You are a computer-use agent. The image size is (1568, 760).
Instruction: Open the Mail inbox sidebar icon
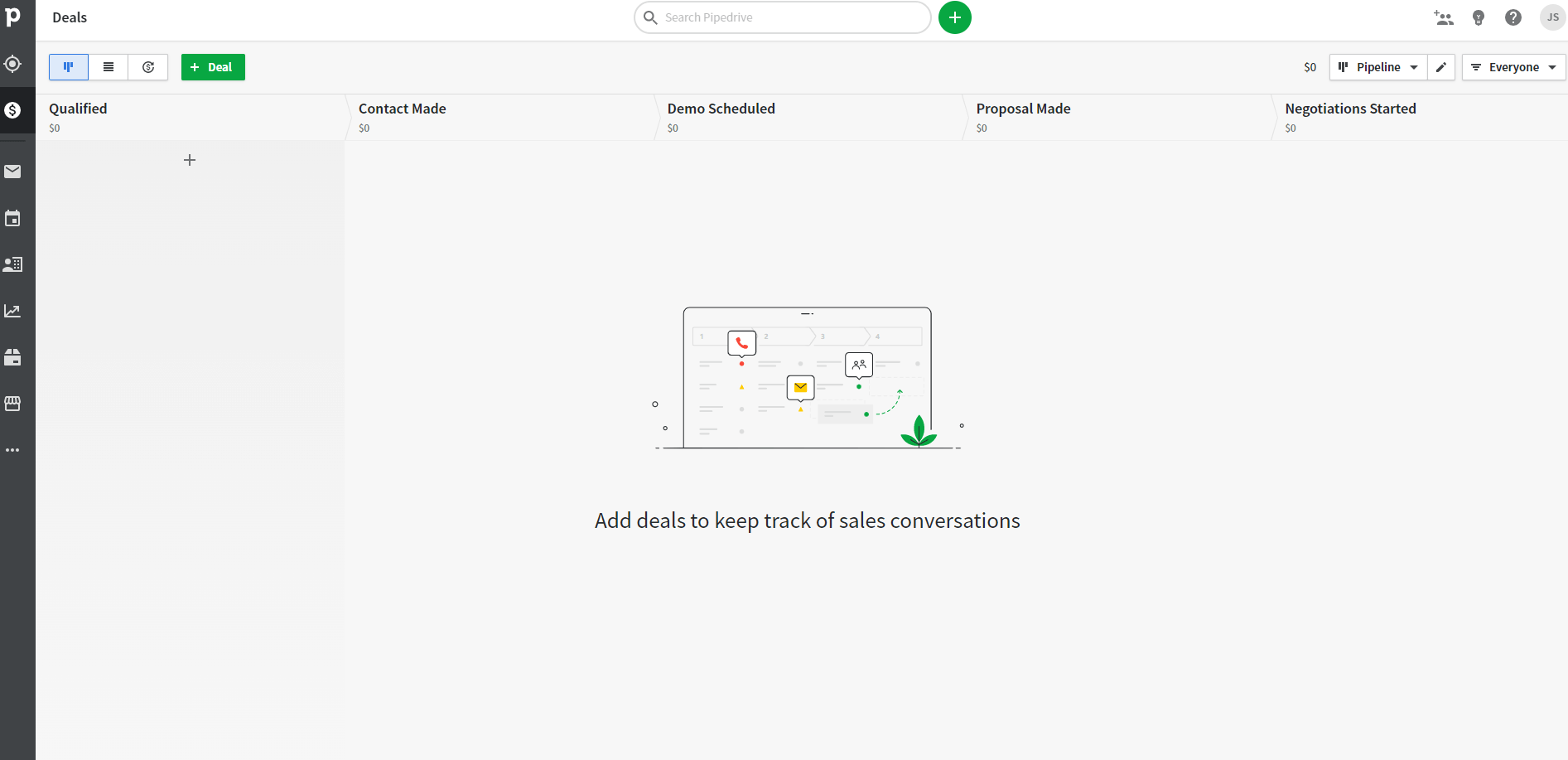tap(12, 172)
